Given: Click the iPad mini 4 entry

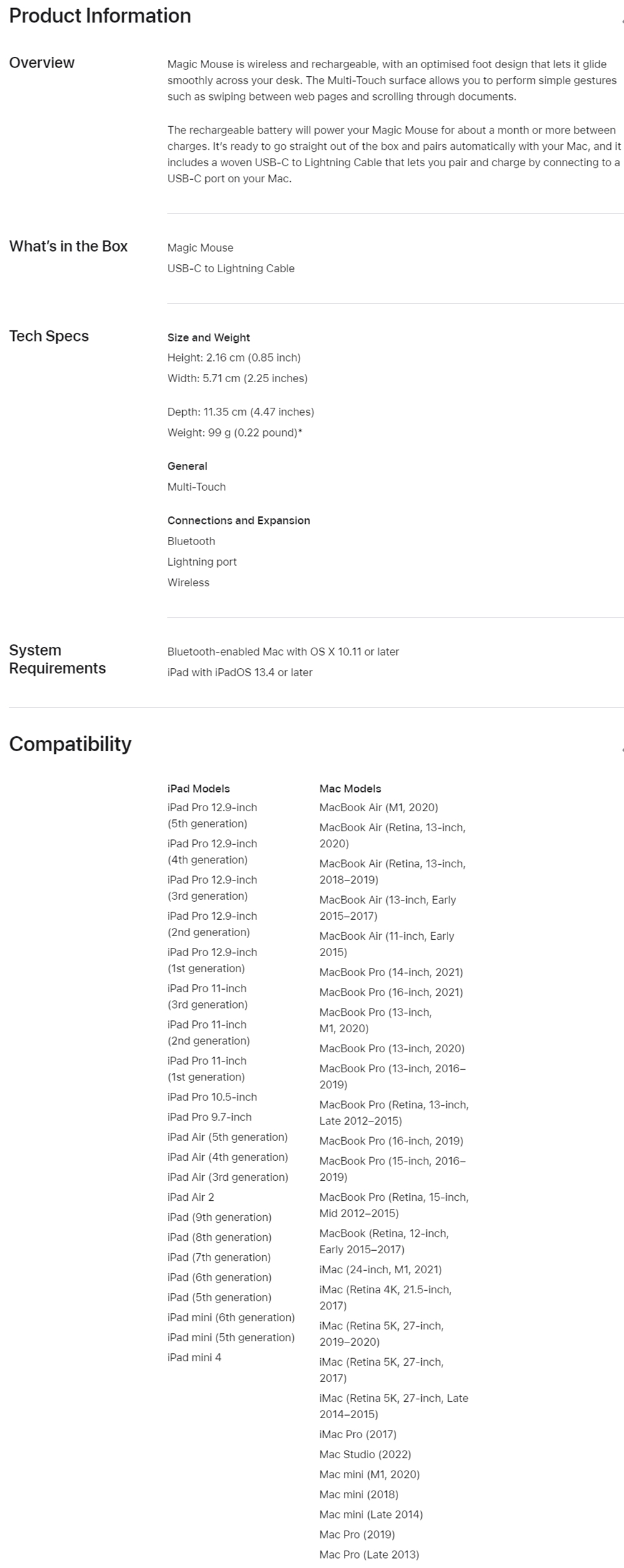Looking at the screenshot, I should (194, 1357).
